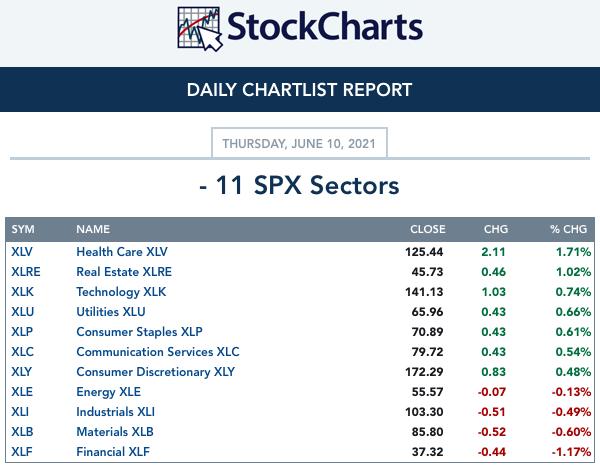Open Financial XLF sector link

tap(113, 452)
